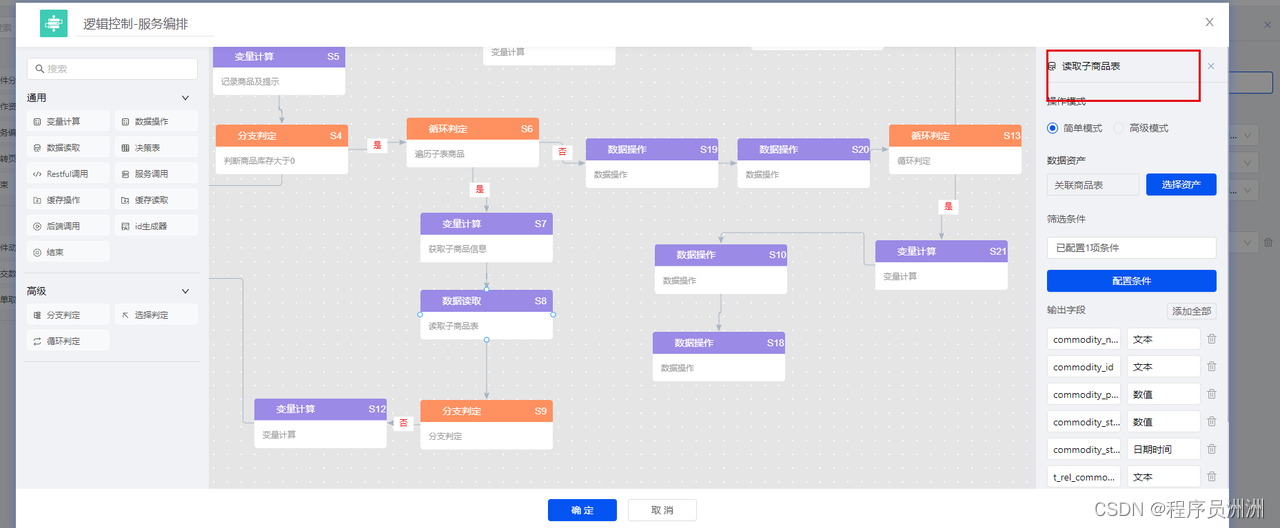This screenshot has height=528, width=1280.
Task: Pick the Restful调用 component
Action: point(68,174)
